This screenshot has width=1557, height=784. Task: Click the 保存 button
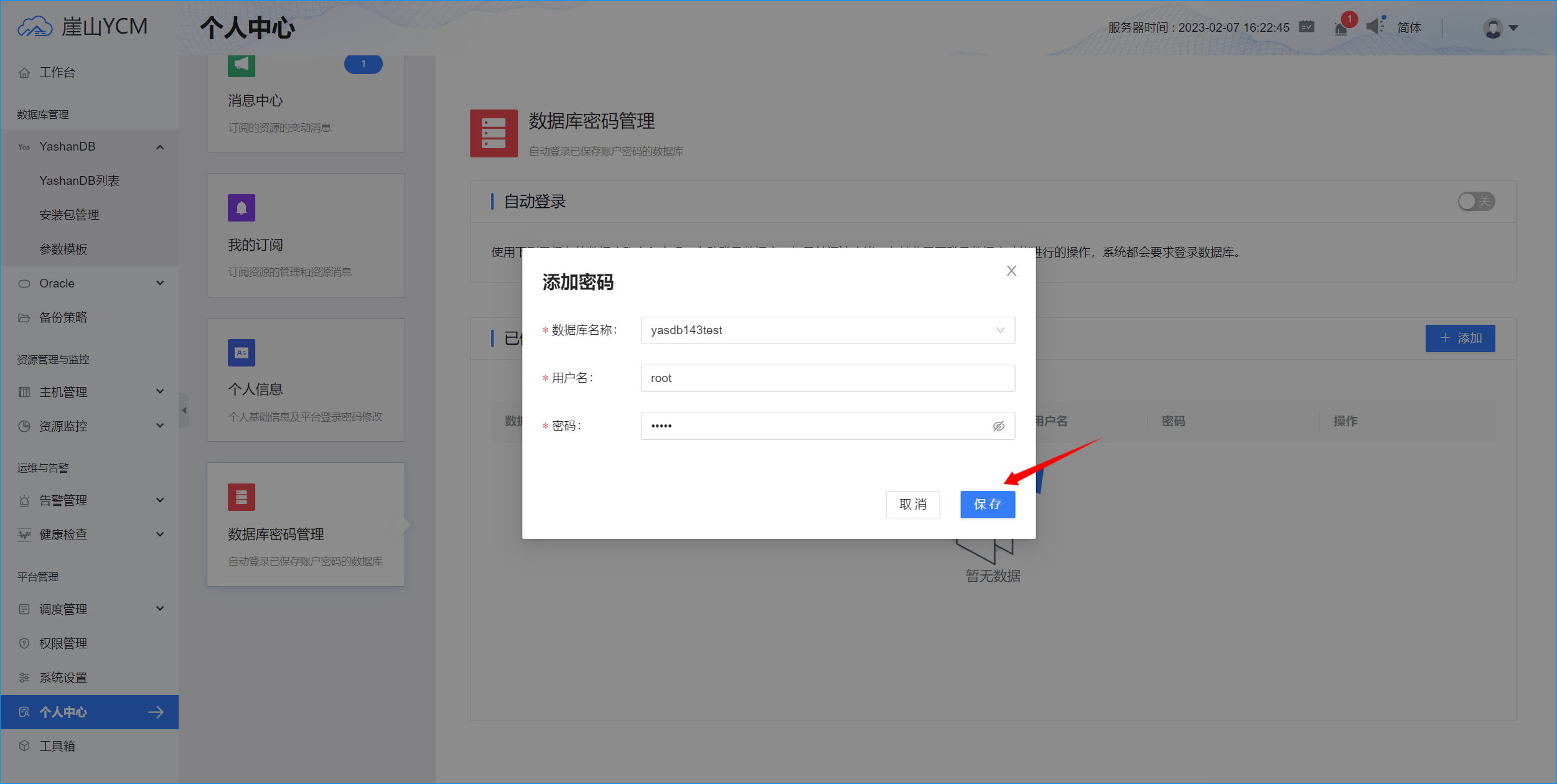[987, 505]
